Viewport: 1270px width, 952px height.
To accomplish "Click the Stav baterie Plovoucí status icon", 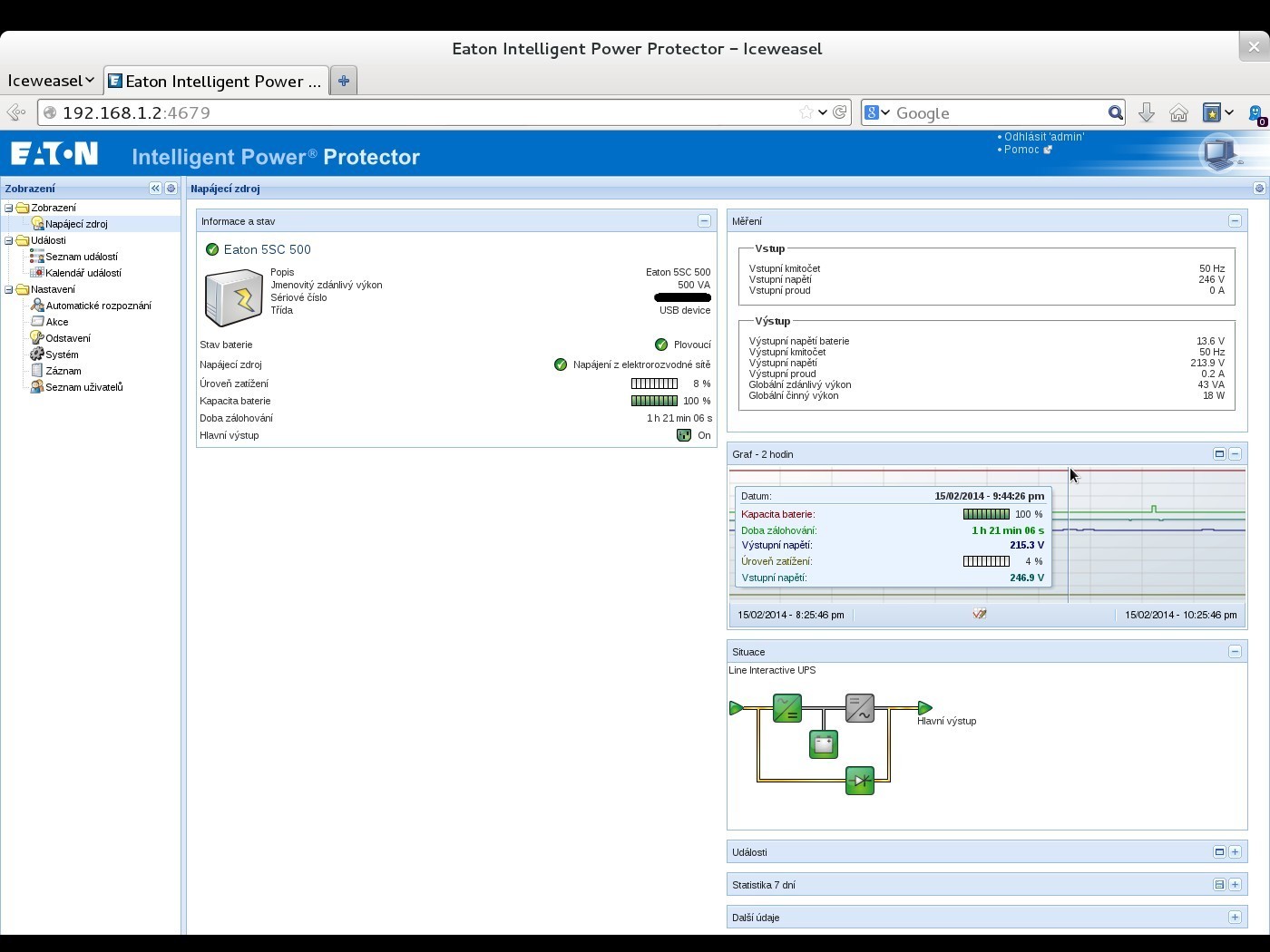I will 661,345.
